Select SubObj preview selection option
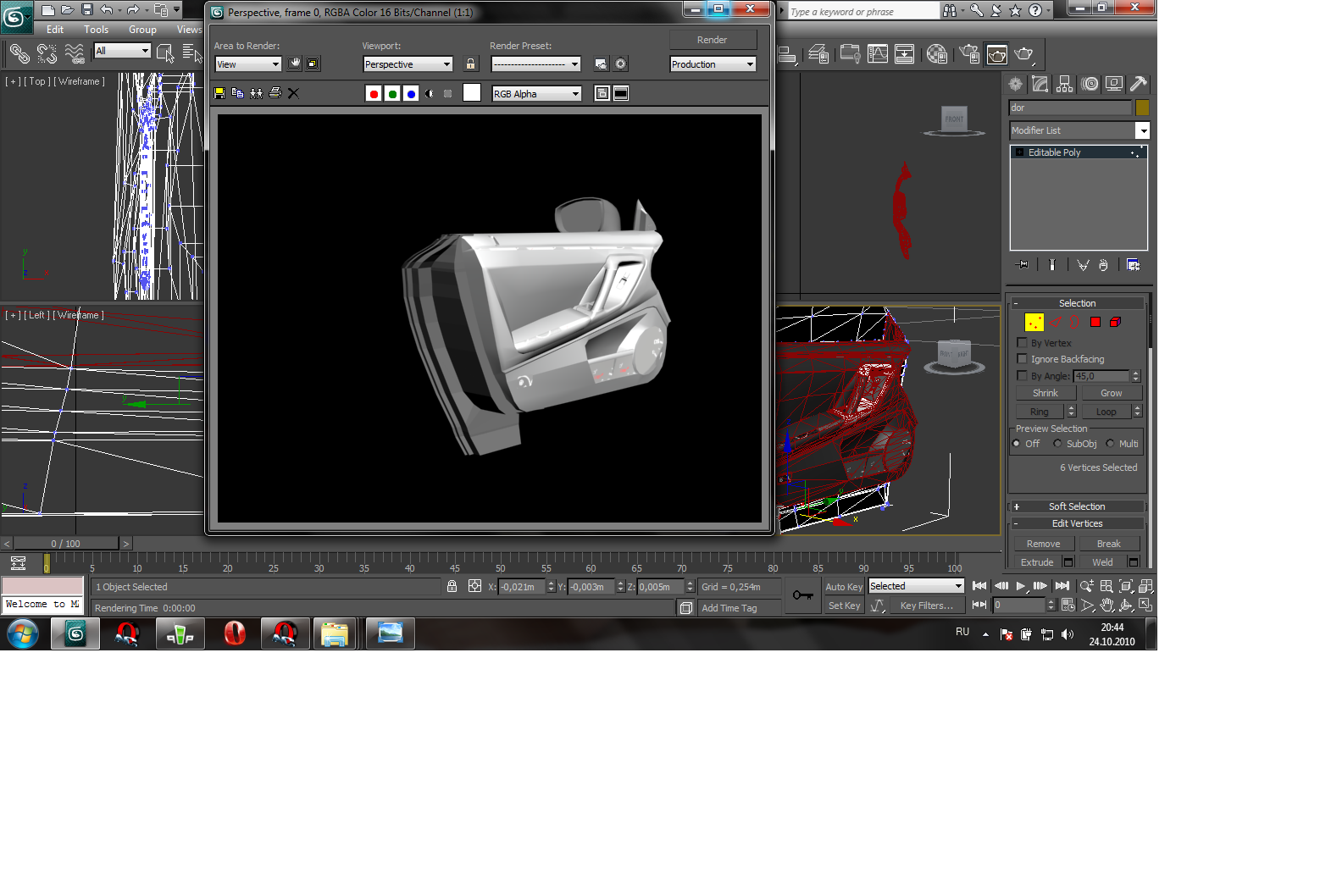The height and width of the screenshot is (896, 1320). (1057, 444)
